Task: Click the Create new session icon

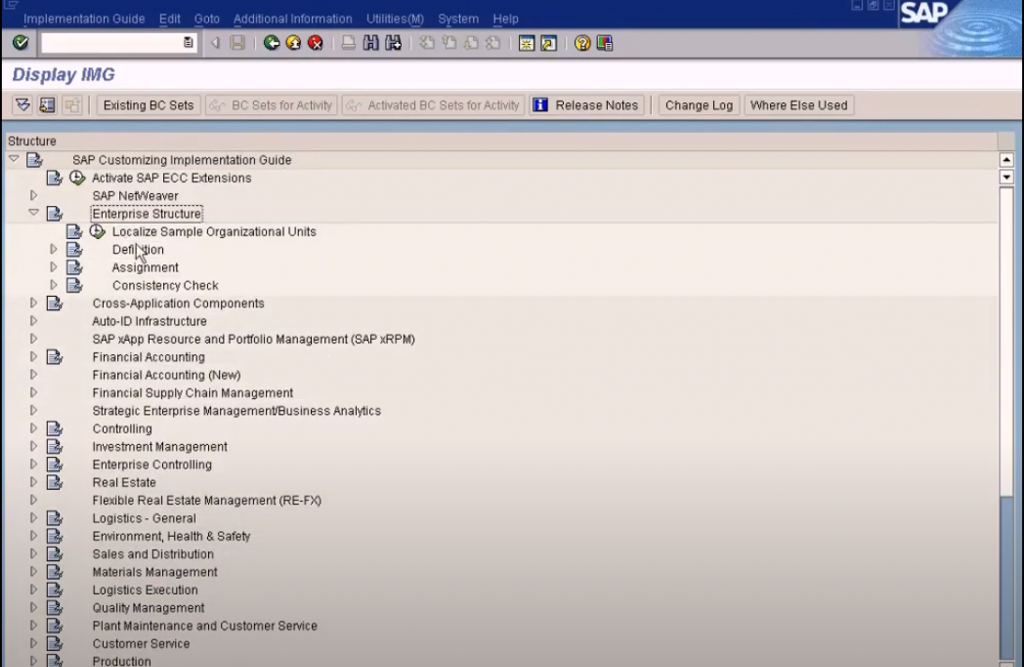Action: (x=526, y=43)
